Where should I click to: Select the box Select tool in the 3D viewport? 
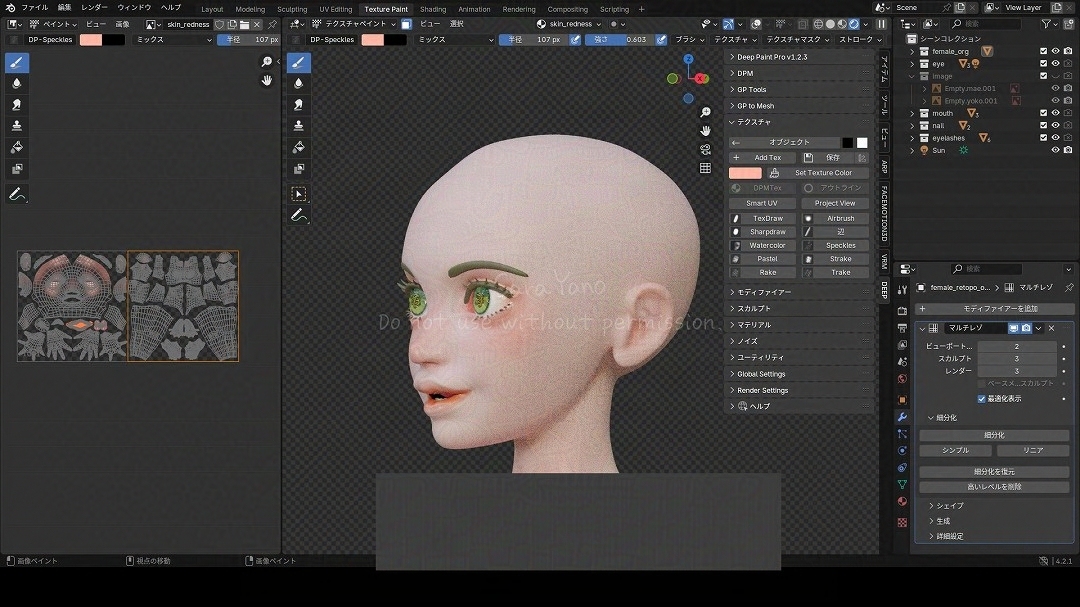pyautogui.click(x=298, y=194)
